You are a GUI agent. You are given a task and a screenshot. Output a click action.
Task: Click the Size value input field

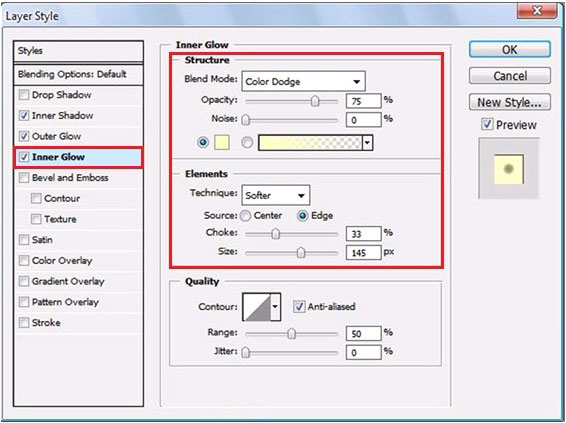(363, 253)
